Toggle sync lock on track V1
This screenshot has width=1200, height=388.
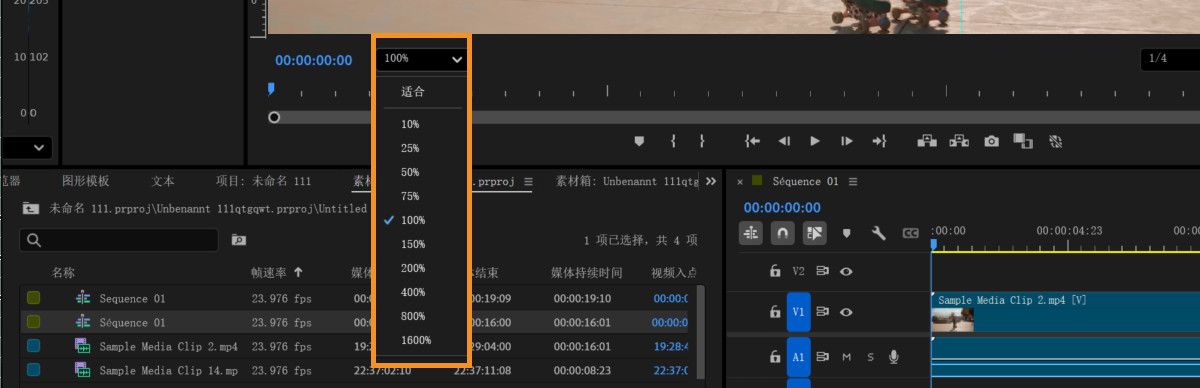click(823, 312)
